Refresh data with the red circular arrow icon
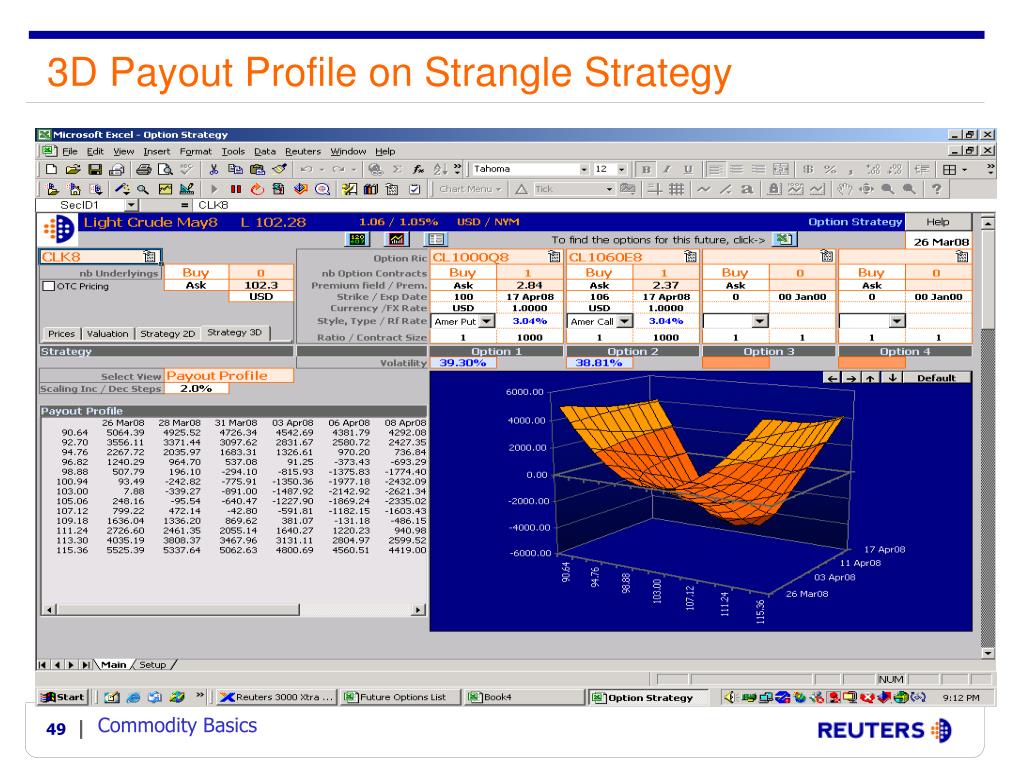This screenshot has height=768, width=1024. 257,189
